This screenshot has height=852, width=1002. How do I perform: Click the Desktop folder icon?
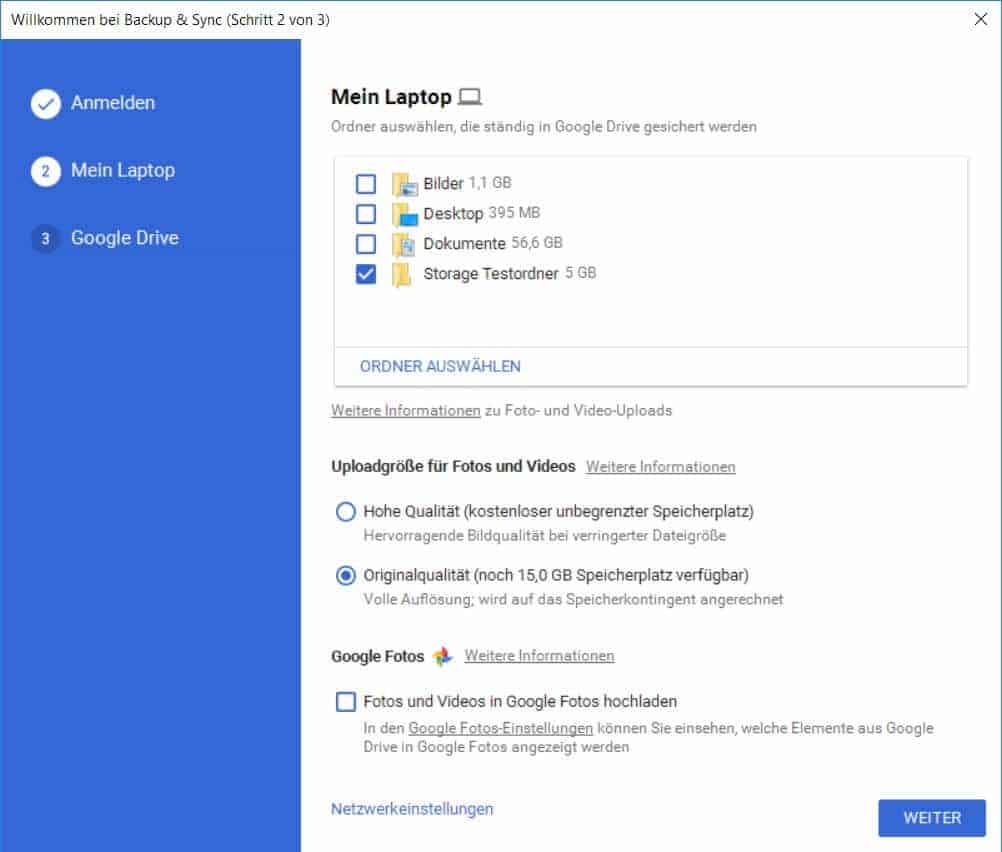pos(405,214)
